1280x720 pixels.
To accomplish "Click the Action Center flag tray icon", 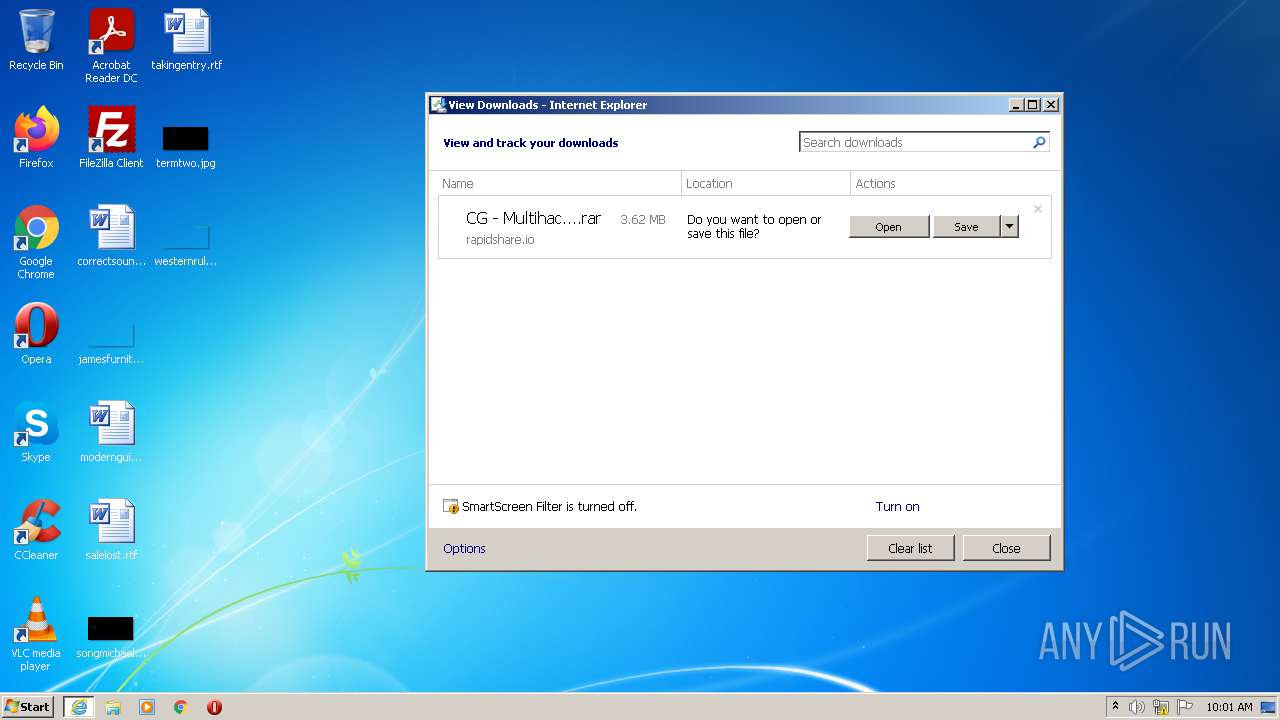I will pyautogui.click(x=1185, y=707).
